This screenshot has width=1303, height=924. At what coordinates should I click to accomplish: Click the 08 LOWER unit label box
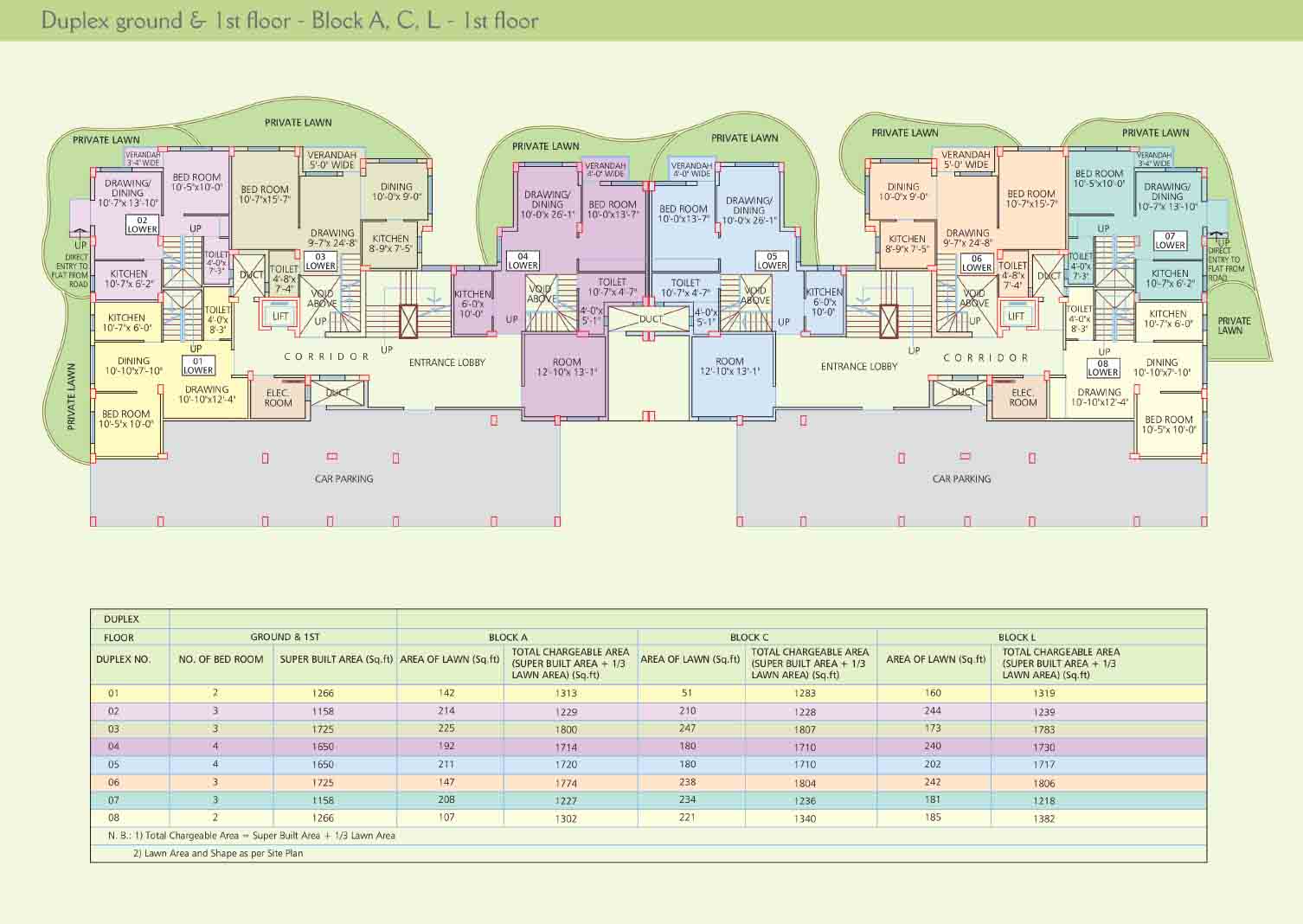(x=1103, y=368)
